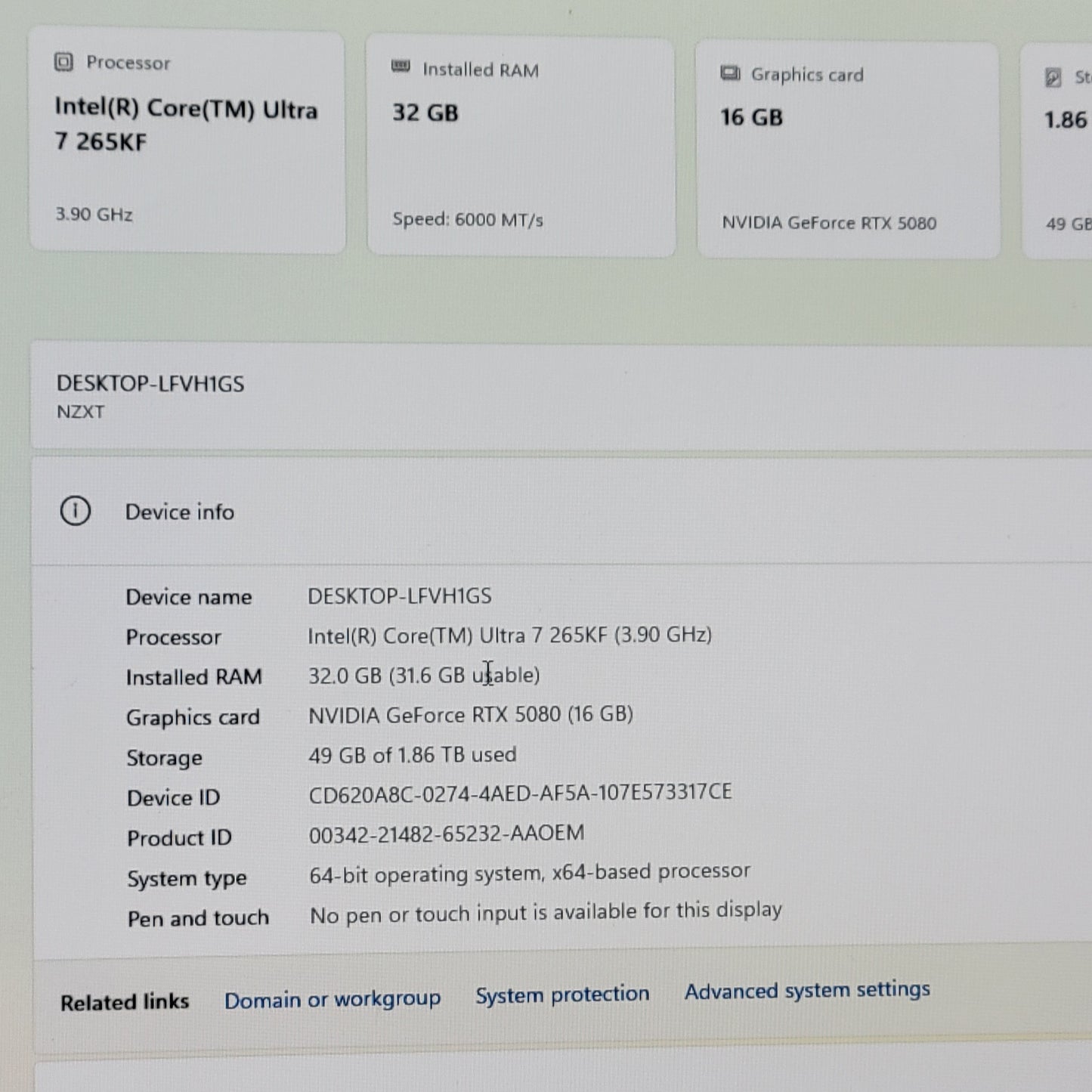The width and height of the screenshot is (1092, 1092).
Task: Click the 'Related links' label
Action: click(125, 1002)
